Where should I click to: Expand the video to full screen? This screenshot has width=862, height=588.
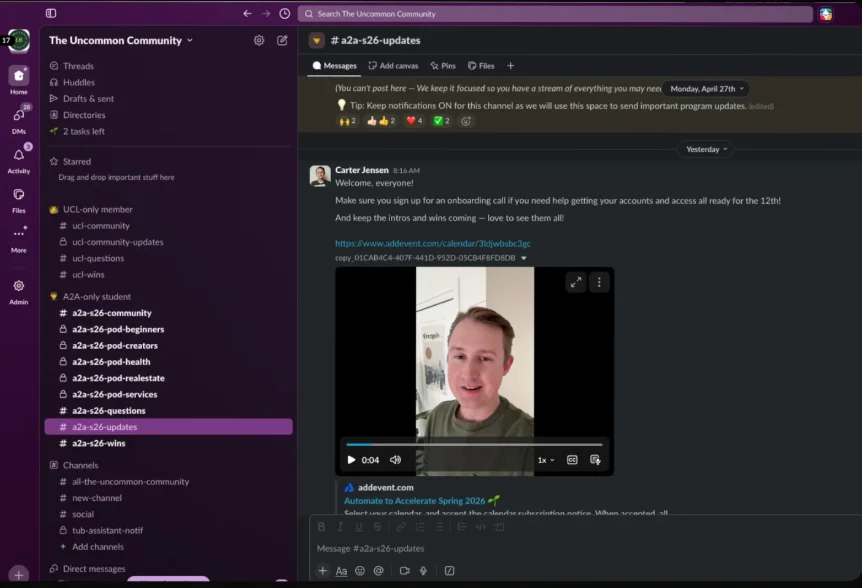[x=576, y=282]
